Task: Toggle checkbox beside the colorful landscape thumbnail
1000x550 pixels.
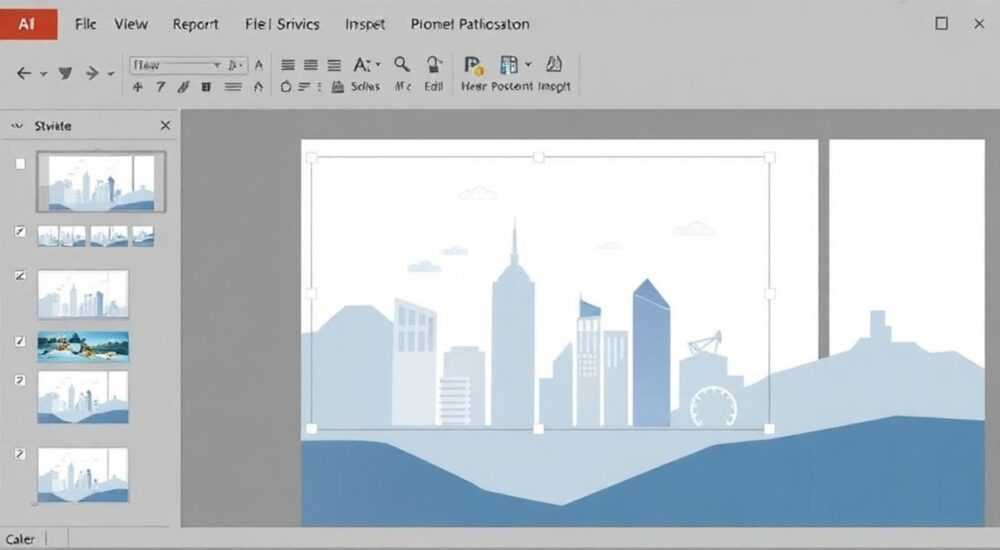Action: [20, 341]
